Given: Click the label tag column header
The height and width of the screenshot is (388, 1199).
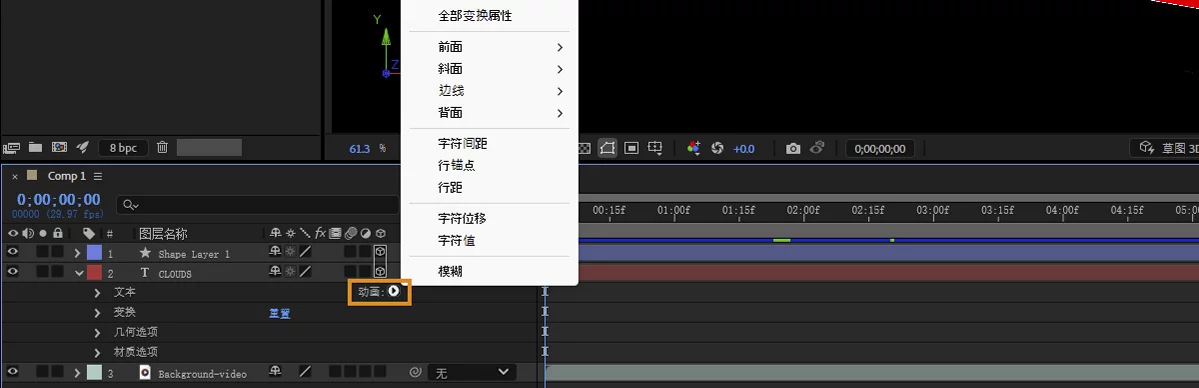Looking at the screenshot, I should [x=89, y=233].
